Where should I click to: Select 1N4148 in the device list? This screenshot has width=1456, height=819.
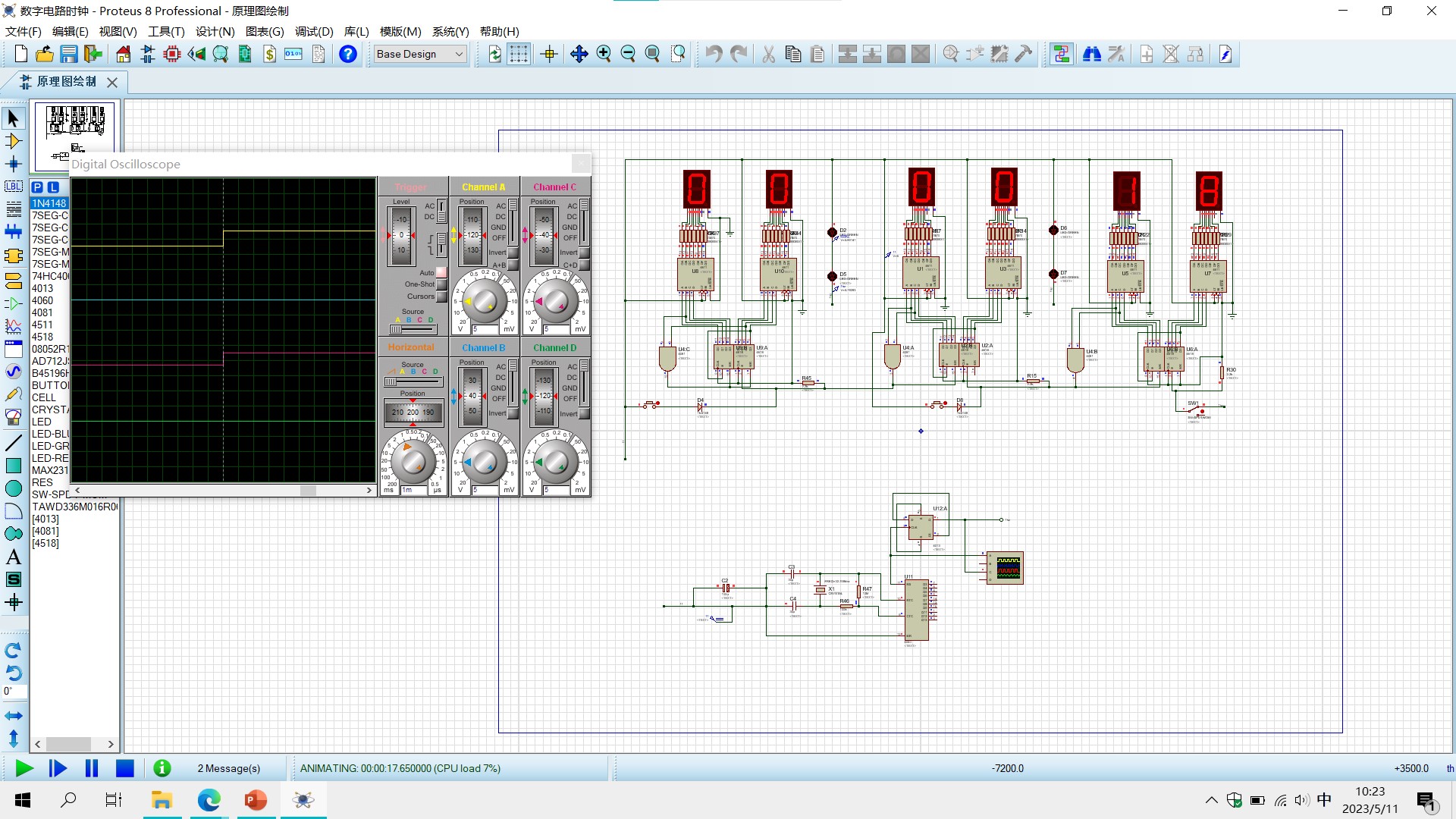(x=49, y=203)
